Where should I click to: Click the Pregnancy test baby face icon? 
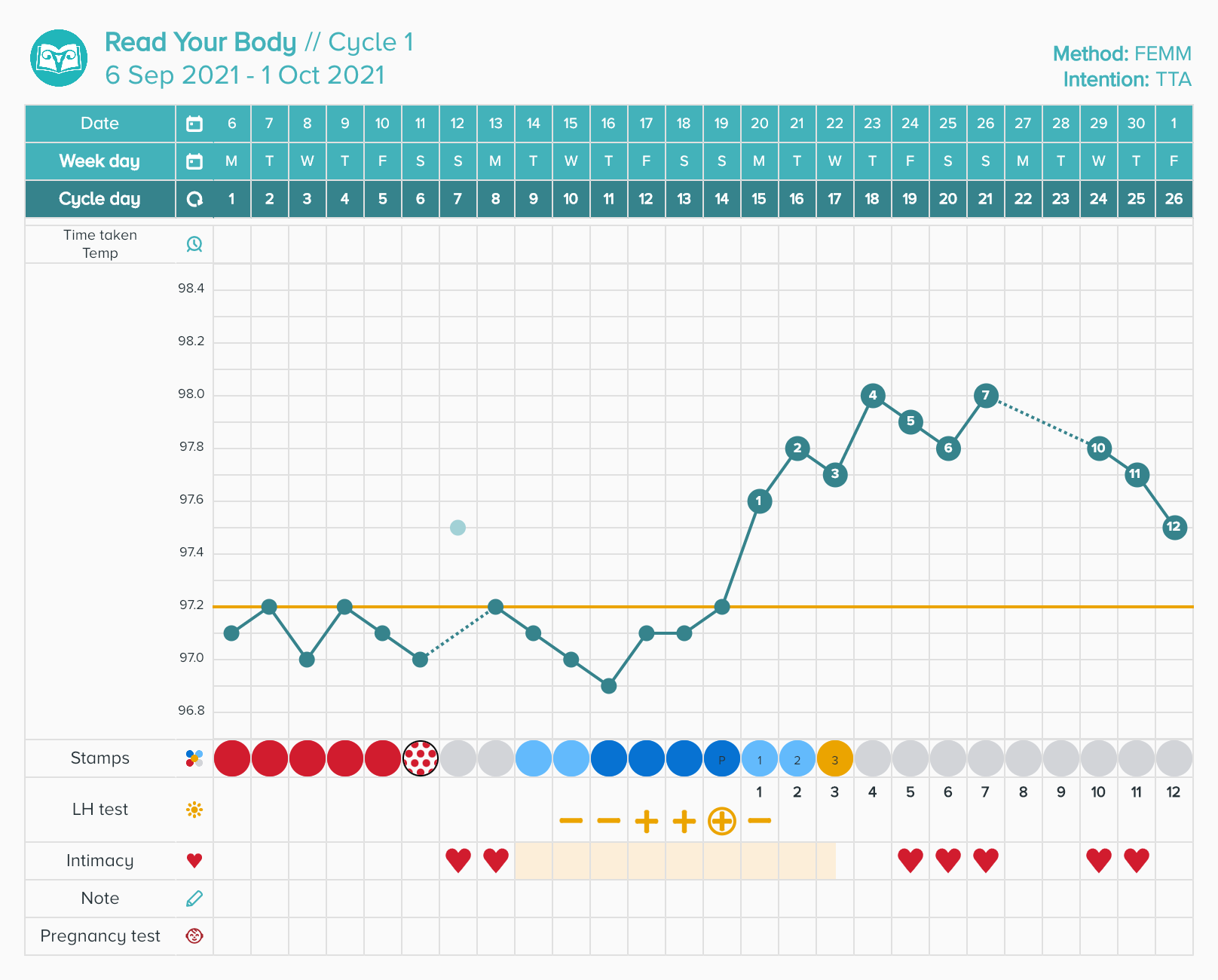click(x=194, y=936)
